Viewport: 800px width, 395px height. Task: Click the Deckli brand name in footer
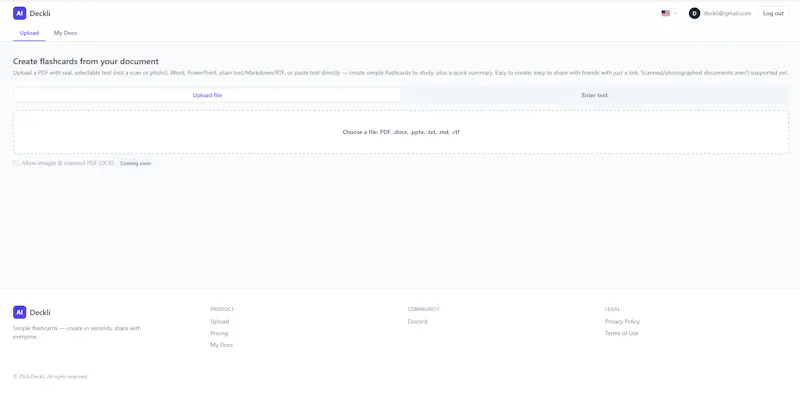point(40,312)
